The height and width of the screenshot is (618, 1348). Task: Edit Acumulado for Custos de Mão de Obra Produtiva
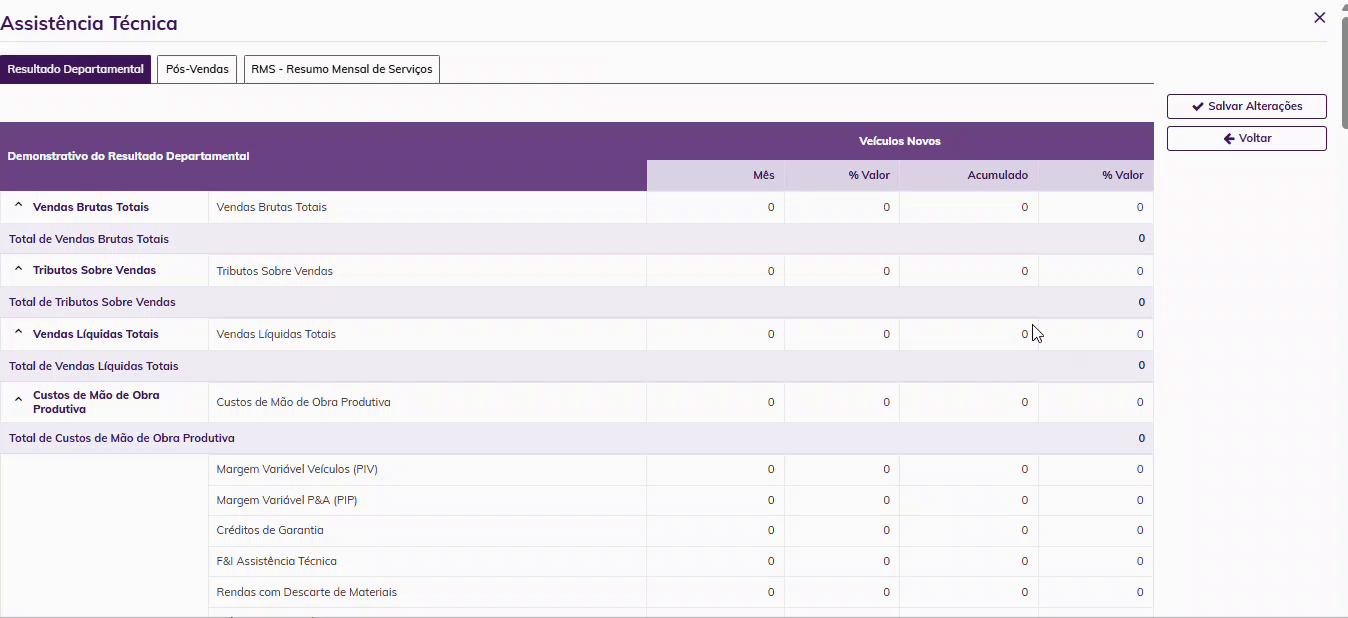tap(969, 402)
